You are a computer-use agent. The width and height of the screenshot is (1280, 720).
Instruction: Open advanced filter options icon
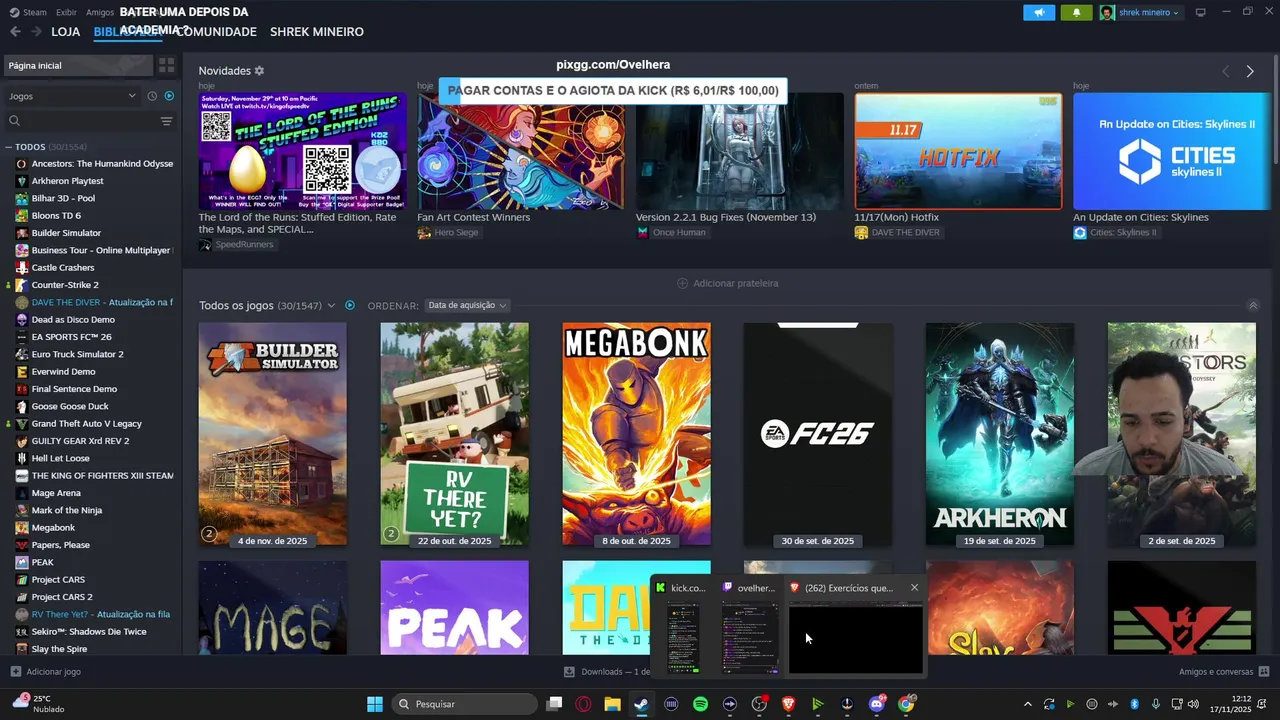pyautogui.click(x=166, y=121)
